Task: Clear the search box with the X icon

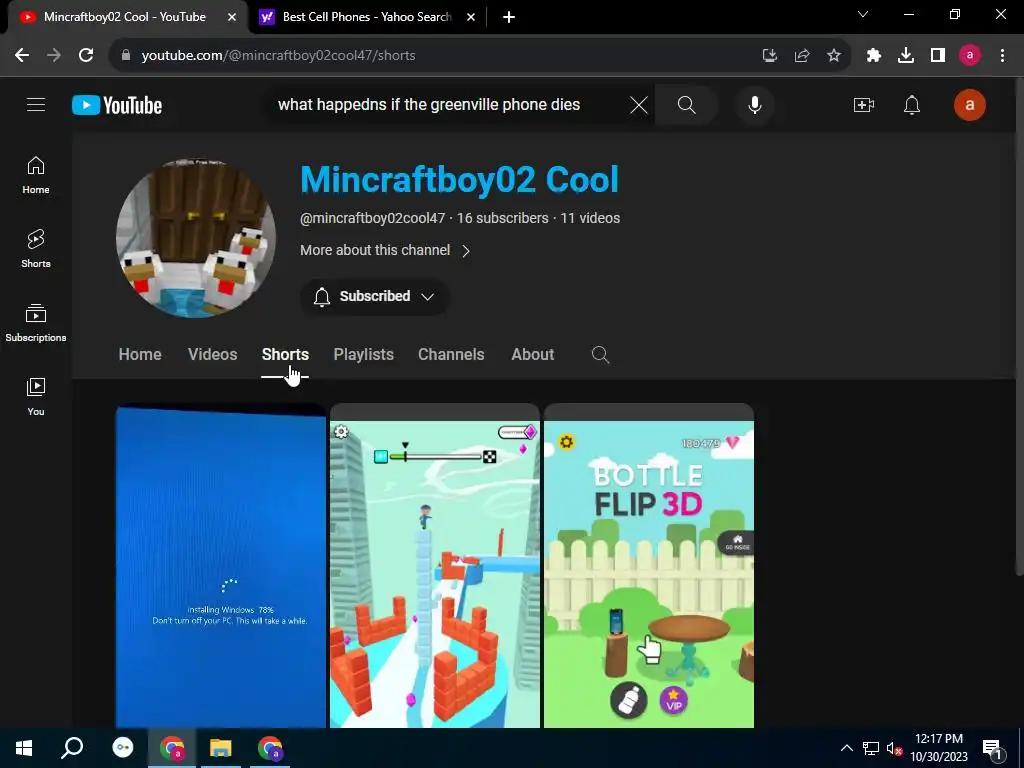Action: coord(639,104)
